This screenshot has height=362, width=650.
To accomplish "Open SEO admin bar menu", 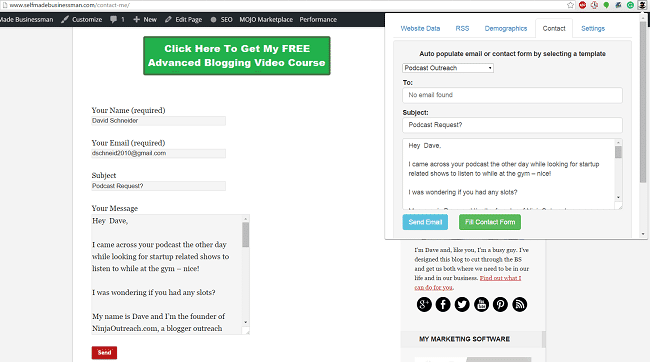I will pyautogui.click(x=221, y=19).
